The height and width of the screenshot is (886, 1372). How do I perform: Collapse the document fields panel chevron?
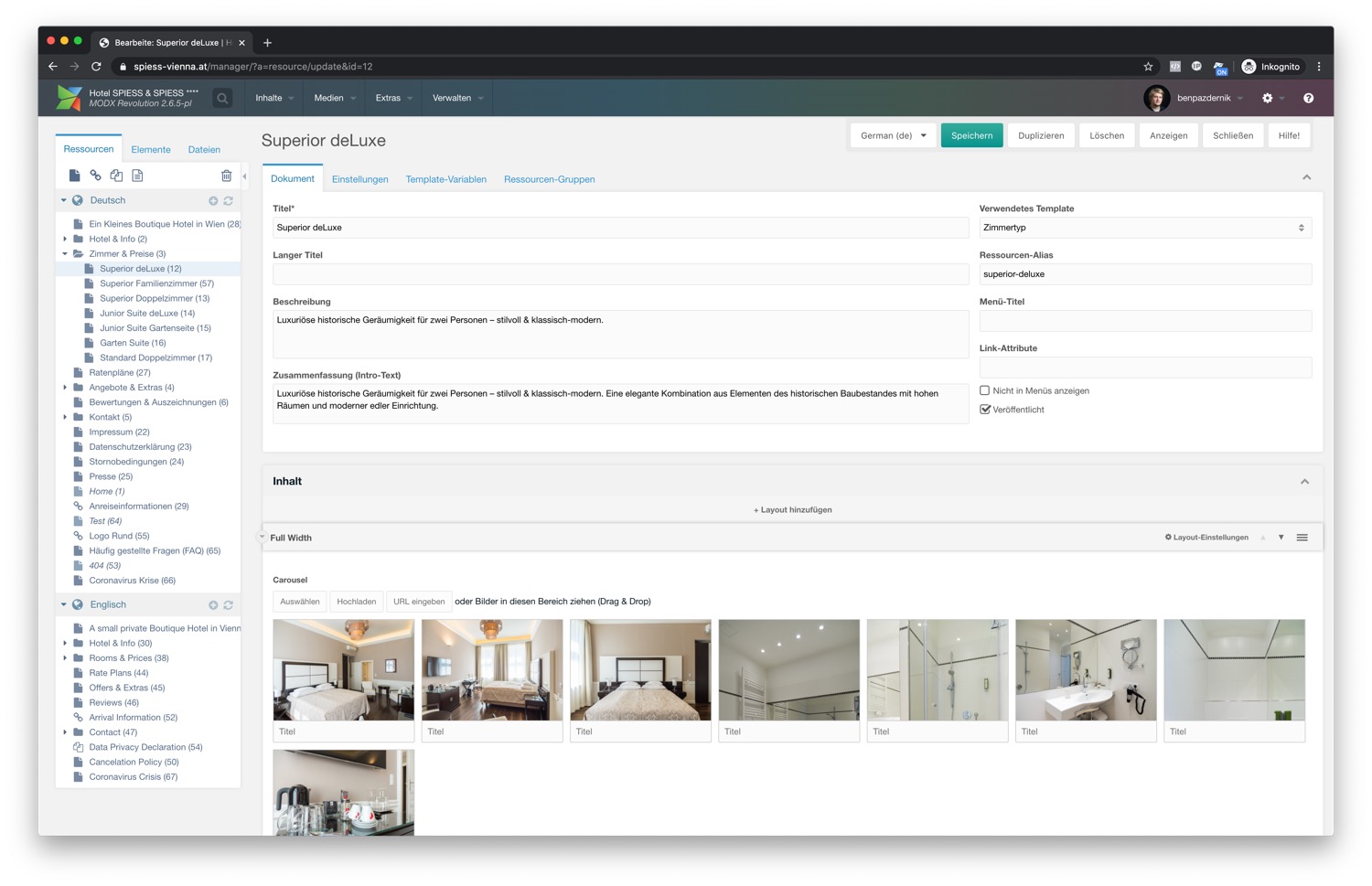[1306, 177]
